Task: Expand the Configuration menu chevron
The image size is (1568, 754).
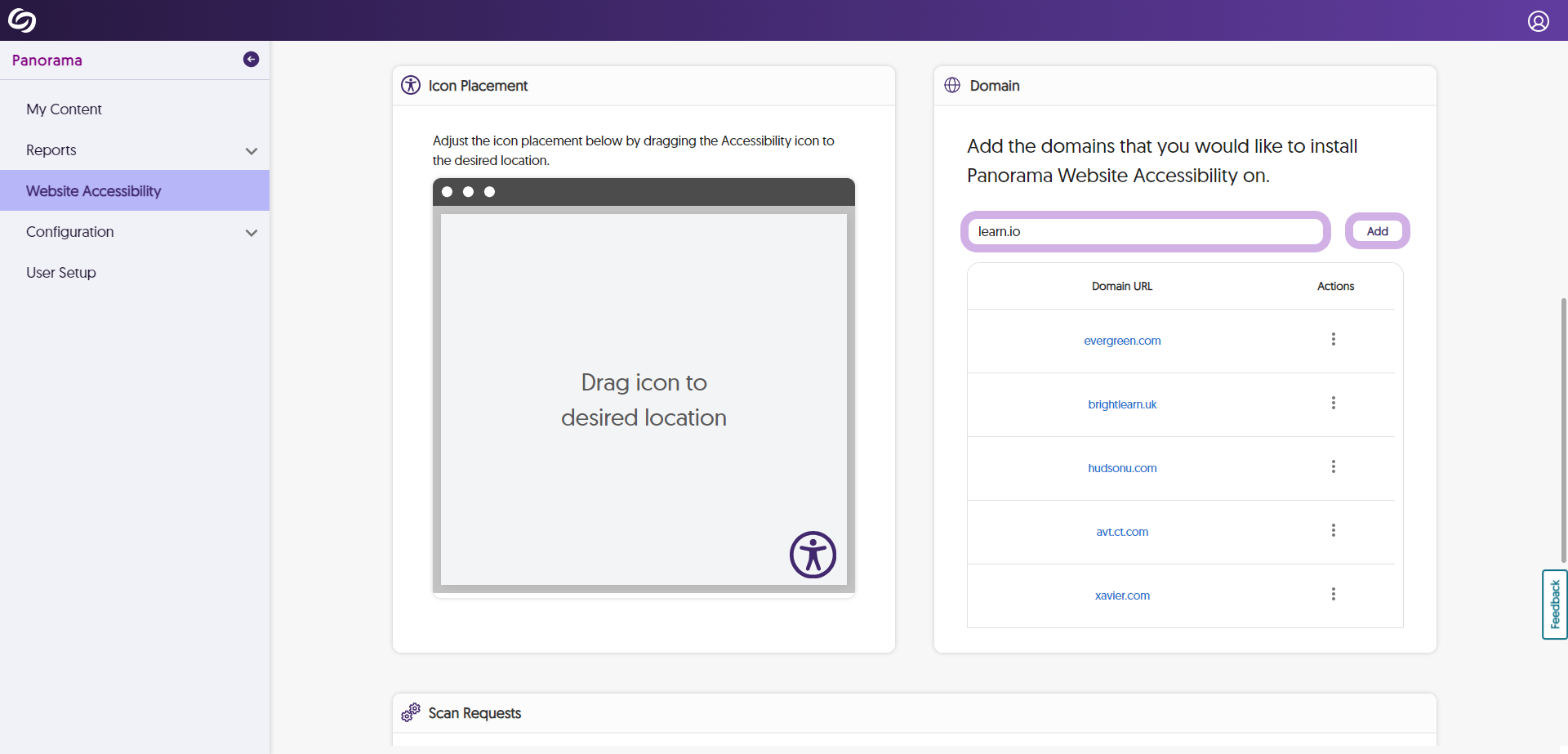Action: click(252, 233)
